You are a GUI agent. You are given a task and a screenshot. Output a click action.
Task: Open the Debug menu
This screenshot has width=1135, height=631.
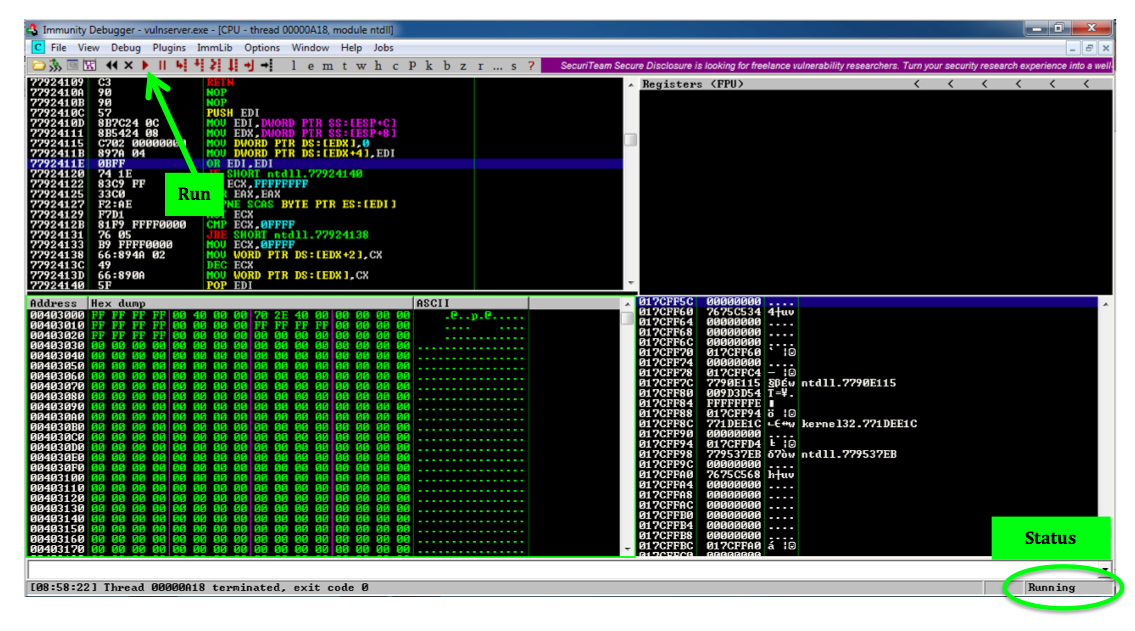126,47
